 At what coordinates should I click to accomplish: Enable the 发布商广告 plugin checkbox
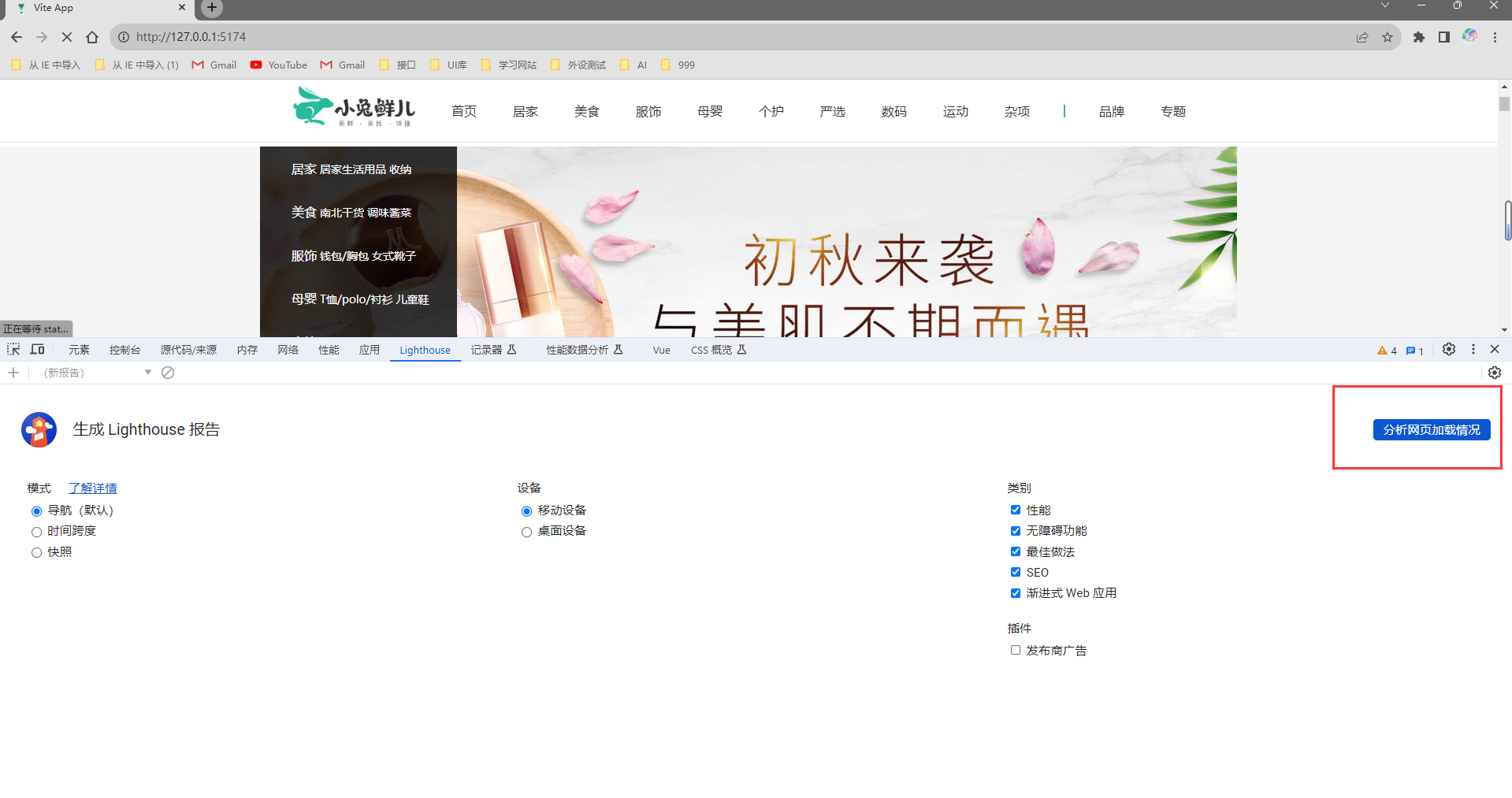pos(1016,651)
